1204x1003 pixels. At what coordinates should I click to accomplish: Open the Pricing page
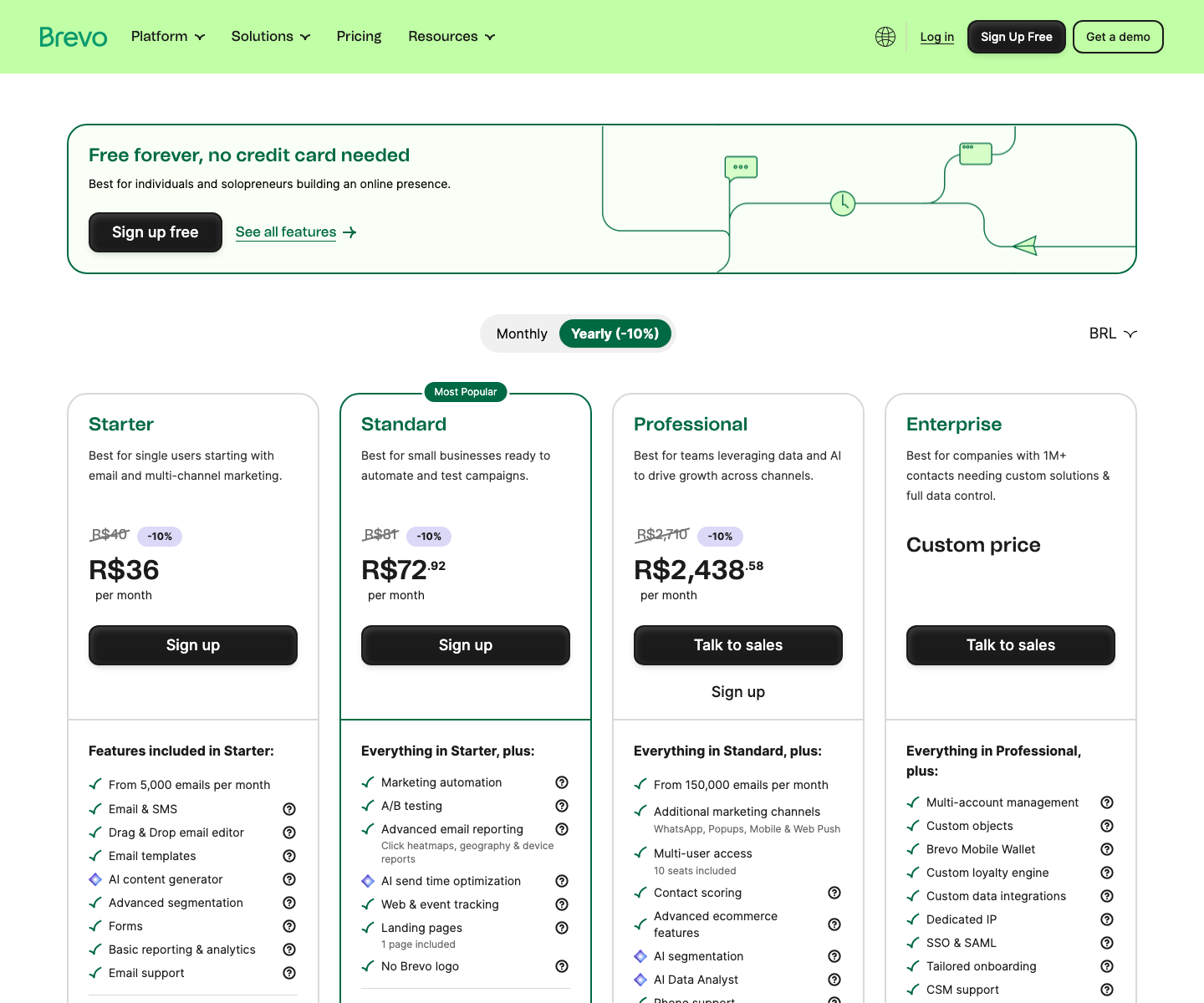359,37
